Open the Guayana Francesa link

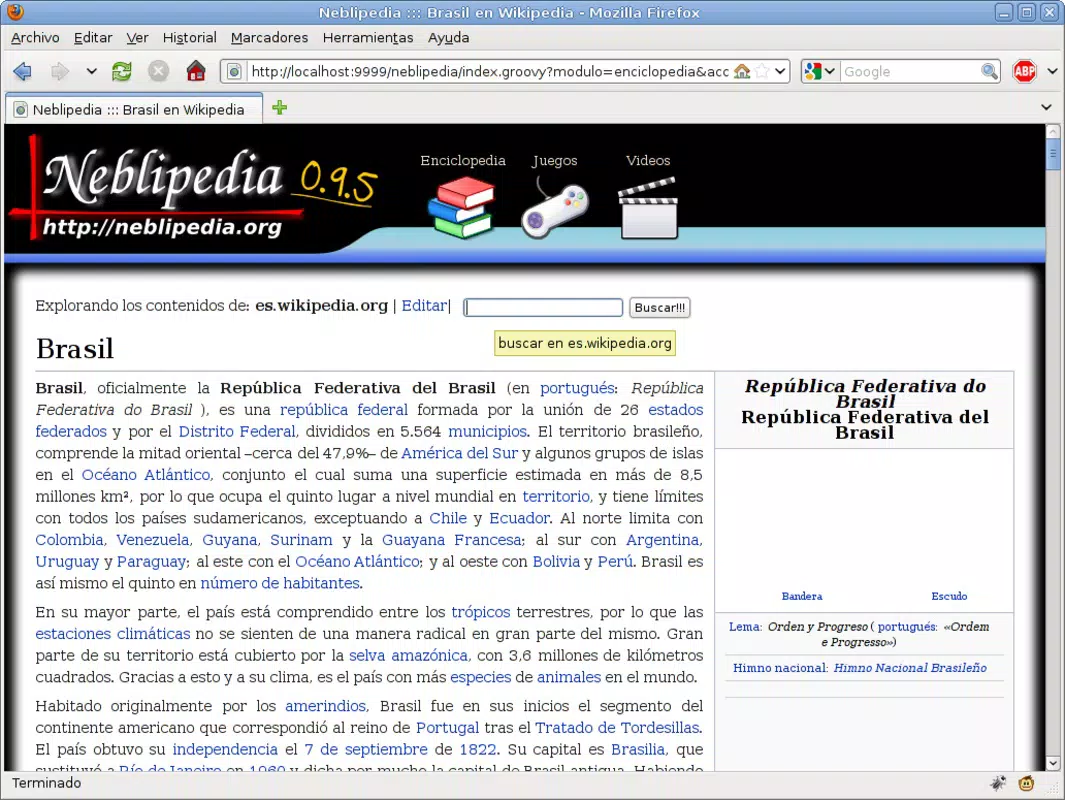coord(452,541)
